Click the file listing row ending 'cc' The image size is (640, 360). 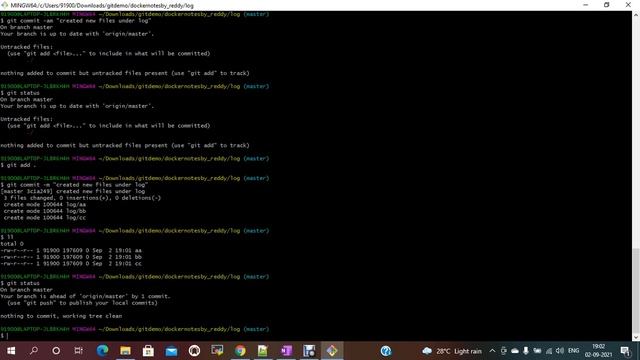71,264
